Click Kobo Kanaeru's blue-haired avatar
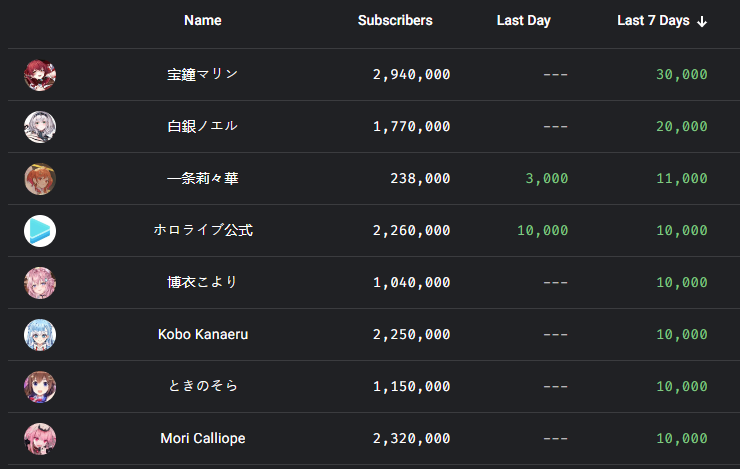This screenshot has height=469, width=740. [x=40, y=335]
